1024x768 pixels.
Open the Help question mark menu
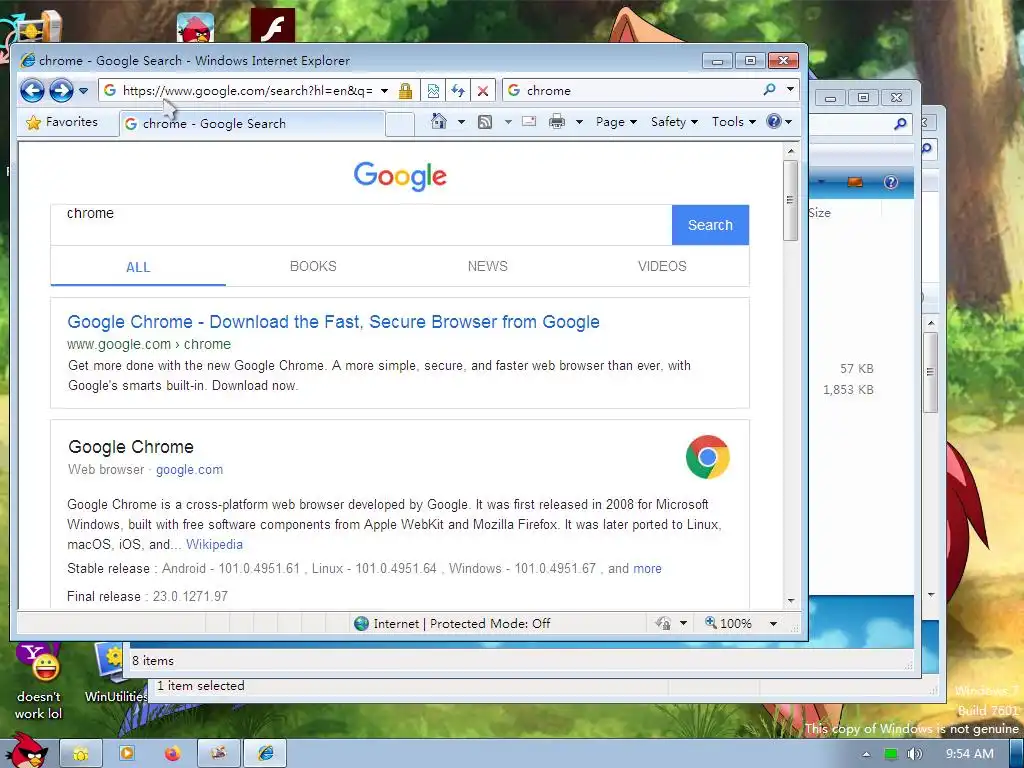point(778,122)
